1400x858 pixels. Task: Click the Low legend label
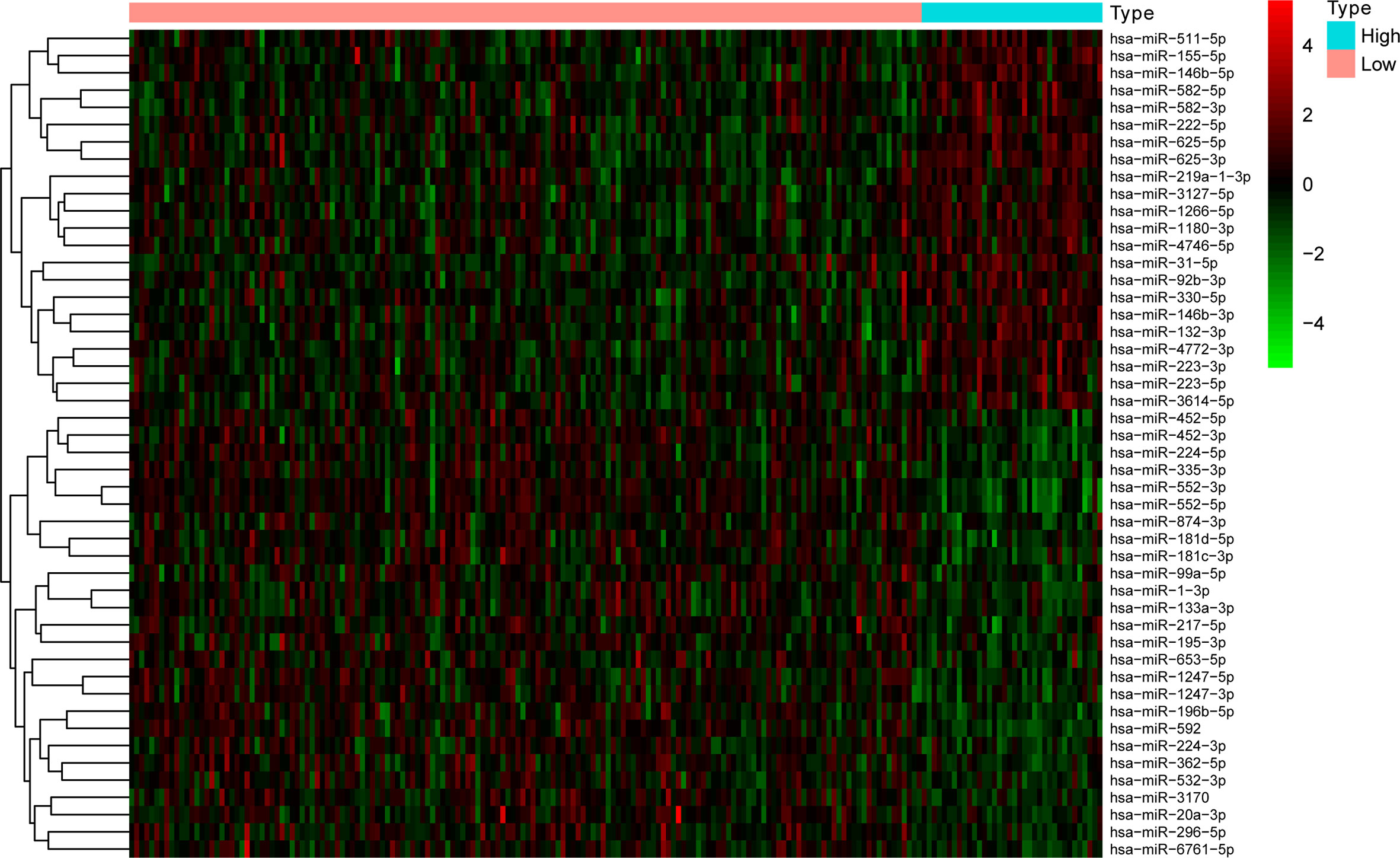[x=1378, y=64]
